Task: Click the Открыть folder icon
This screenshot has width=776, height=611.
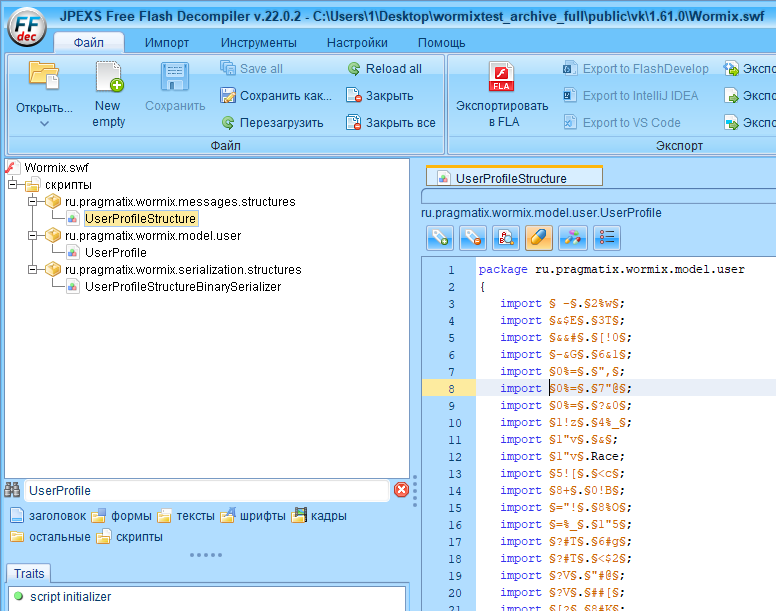Action: [x=44, y=75]
